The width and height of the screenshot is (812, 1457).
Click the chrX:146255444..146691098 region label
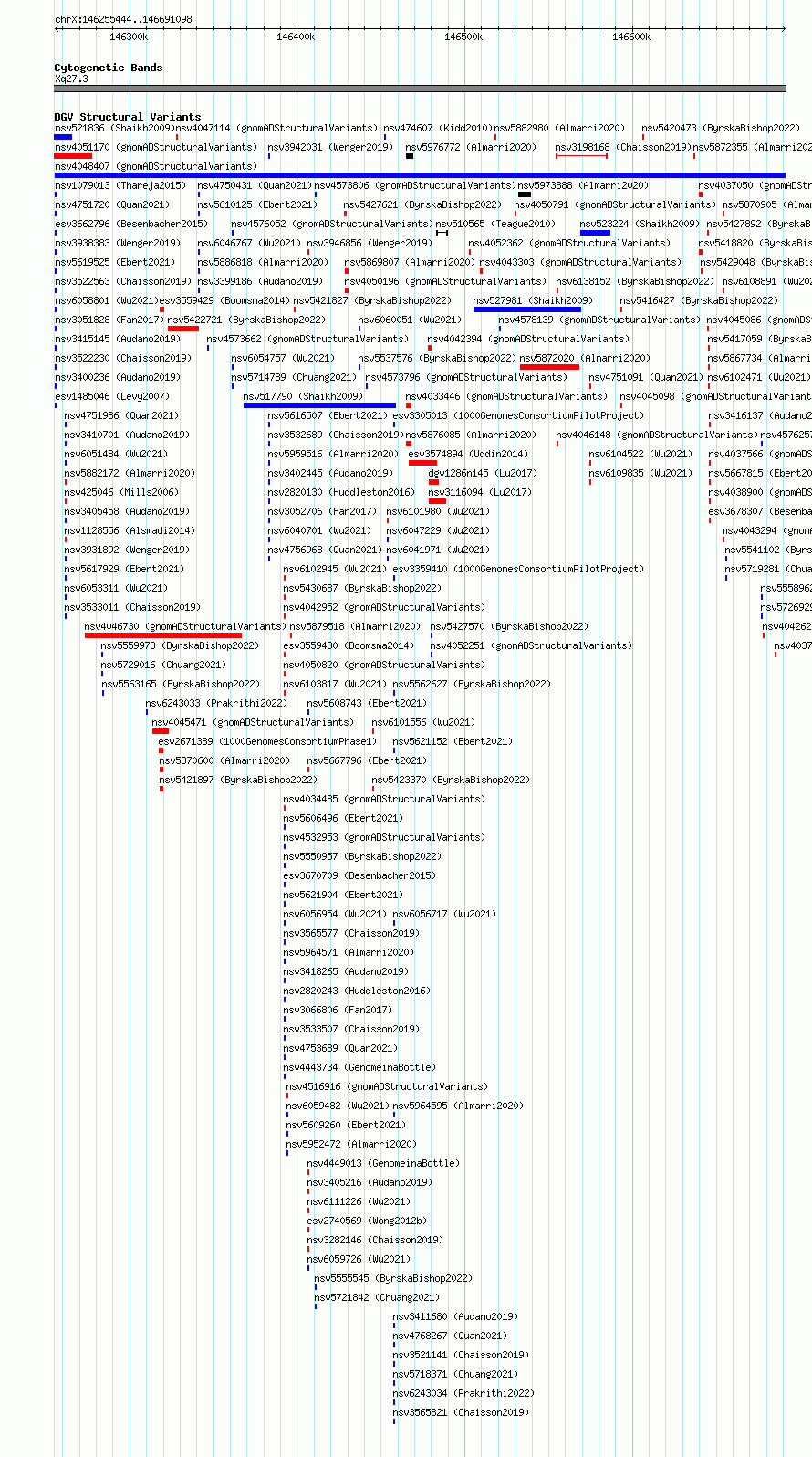123,19
